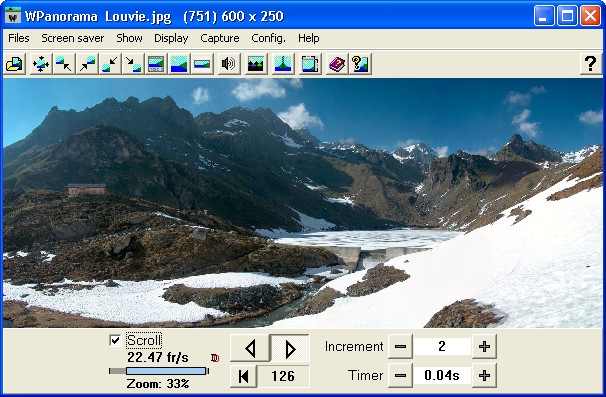
Task: Open the Capture menu
Action: [220, 38]
